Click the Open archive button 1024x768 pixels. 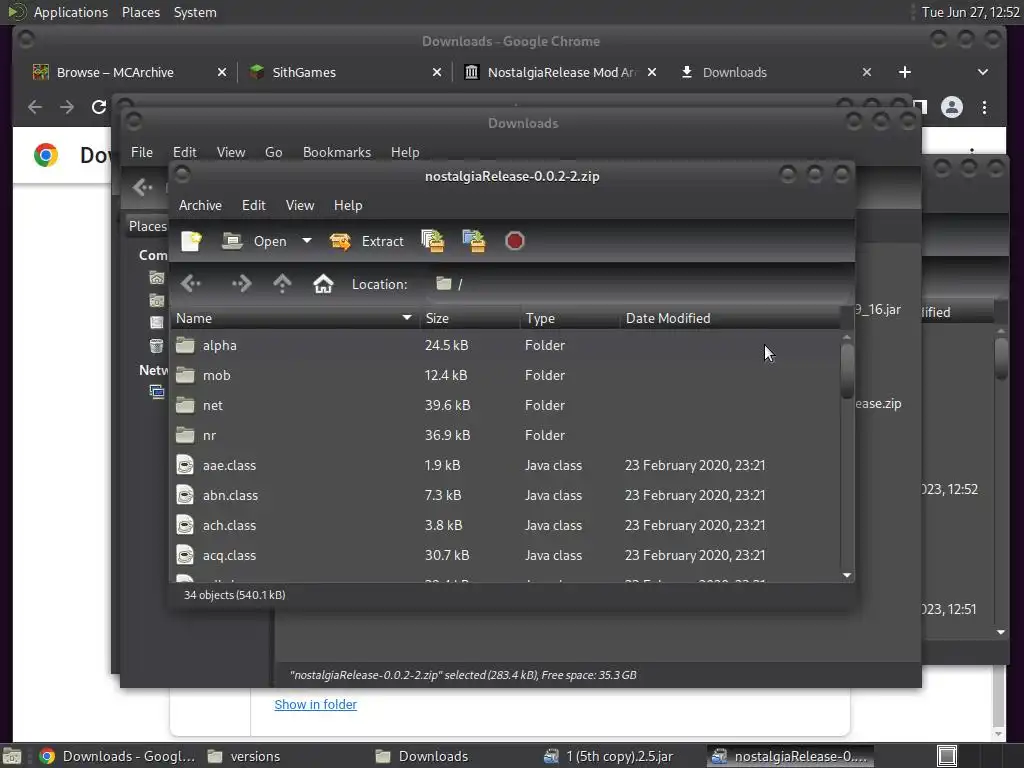coord(254,241)
